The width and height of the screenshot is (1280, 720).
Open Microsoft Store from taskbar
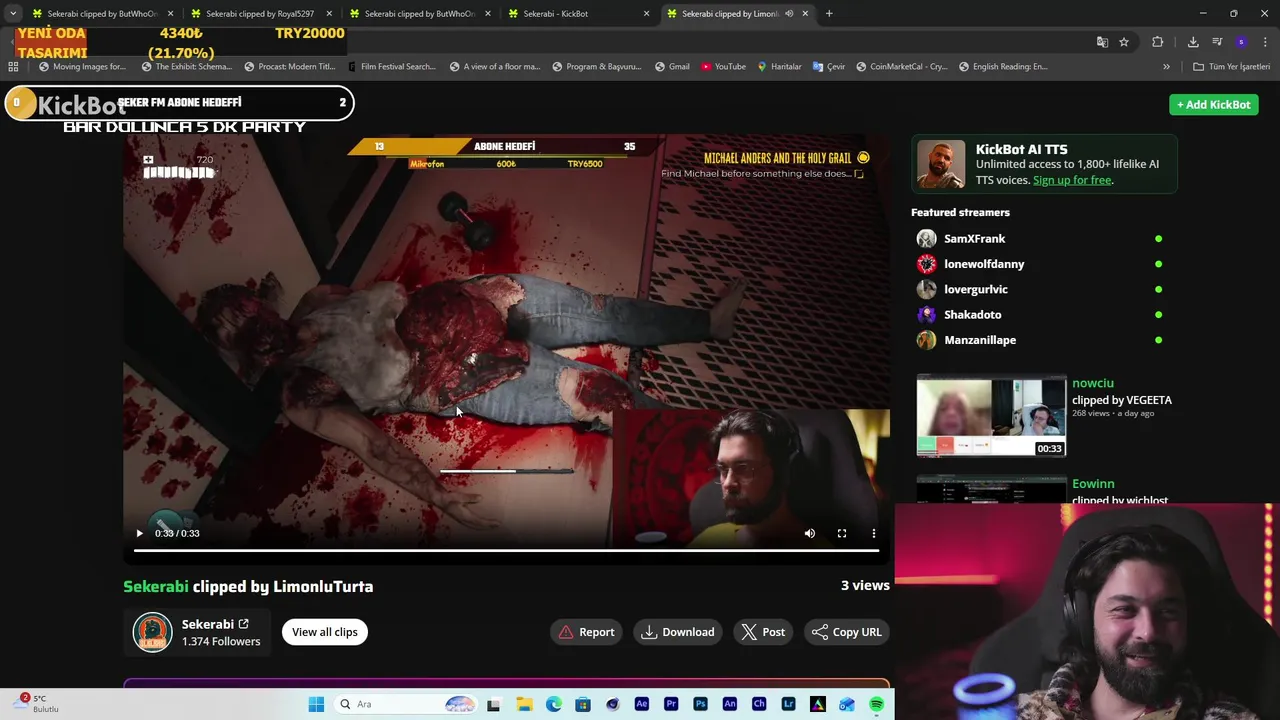[583, 704]
